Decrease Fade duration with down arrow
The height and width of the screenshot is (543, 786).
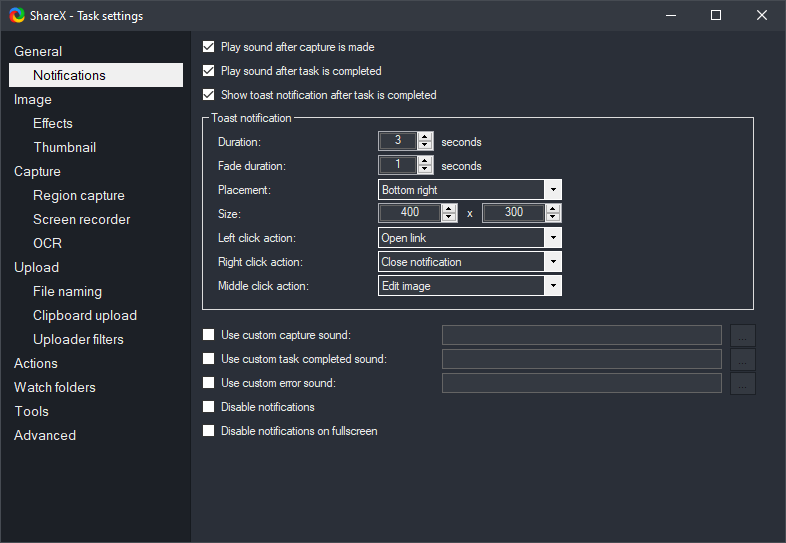[425, 170]
